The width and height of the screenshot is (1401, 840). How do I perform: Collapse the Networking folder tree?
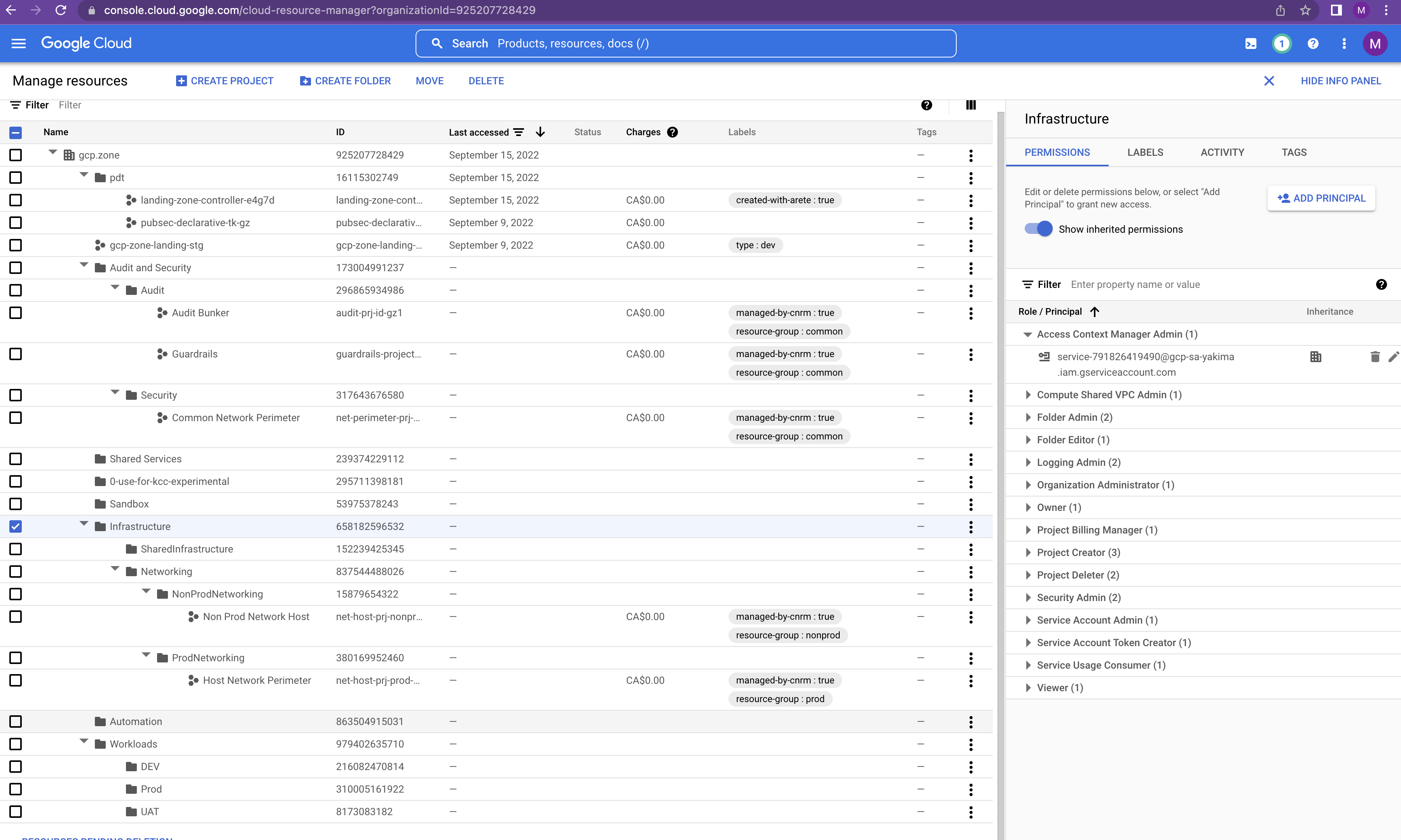[115, 570]
